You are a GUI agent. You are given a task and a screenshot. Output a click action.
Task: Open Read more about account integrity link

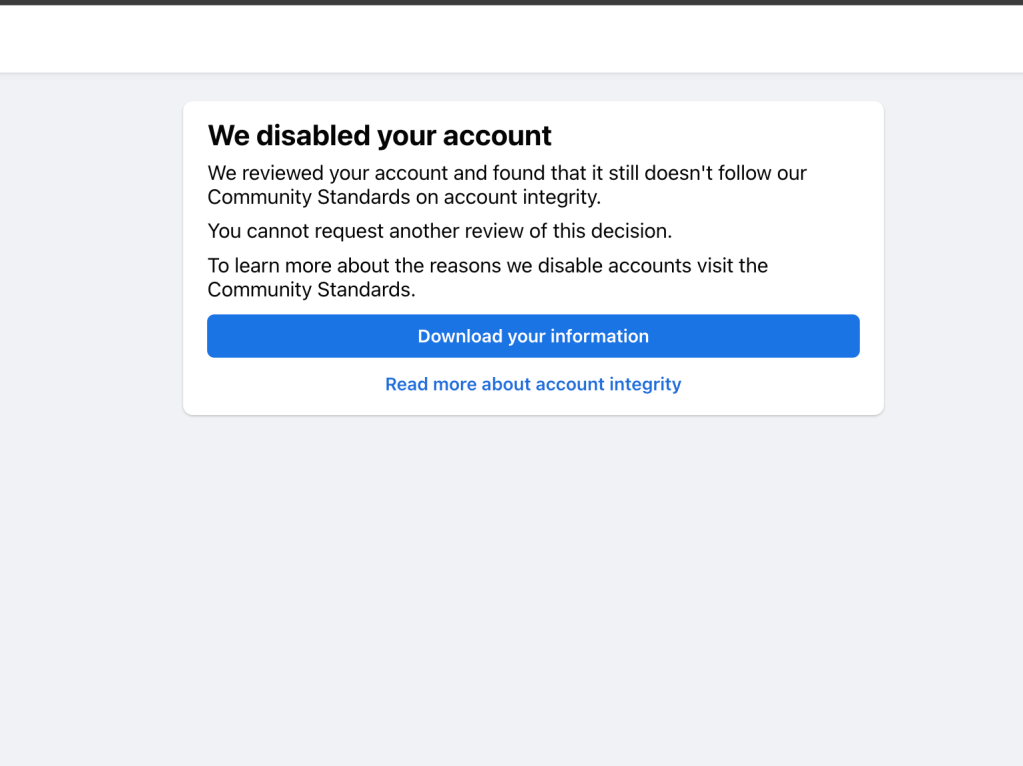pyautogui.click(x=533, y=384)
